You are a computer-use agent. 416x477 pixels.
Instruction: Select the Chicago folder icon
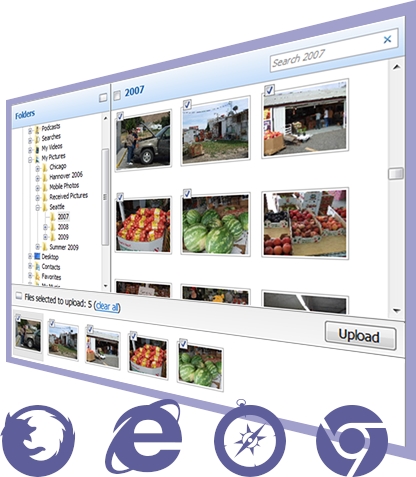(45, 168)
